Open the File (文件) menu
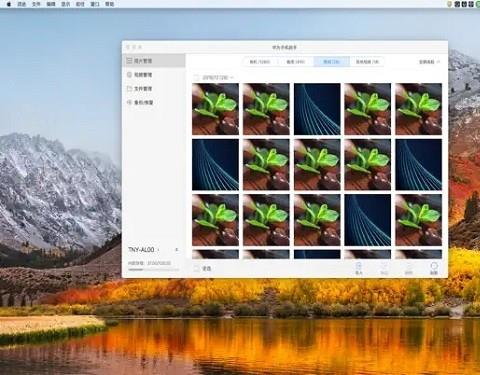Viewport: 480px width, 375px height. 36,4
